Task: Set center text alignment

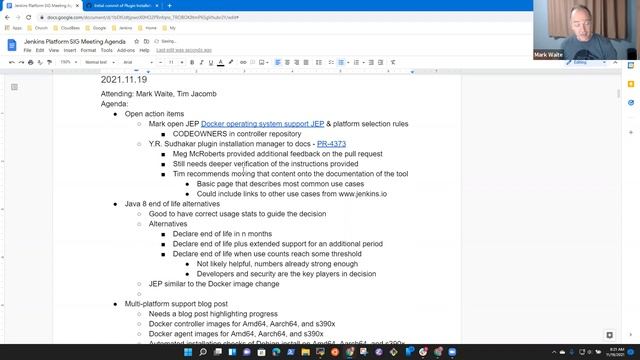Action: 287,62
